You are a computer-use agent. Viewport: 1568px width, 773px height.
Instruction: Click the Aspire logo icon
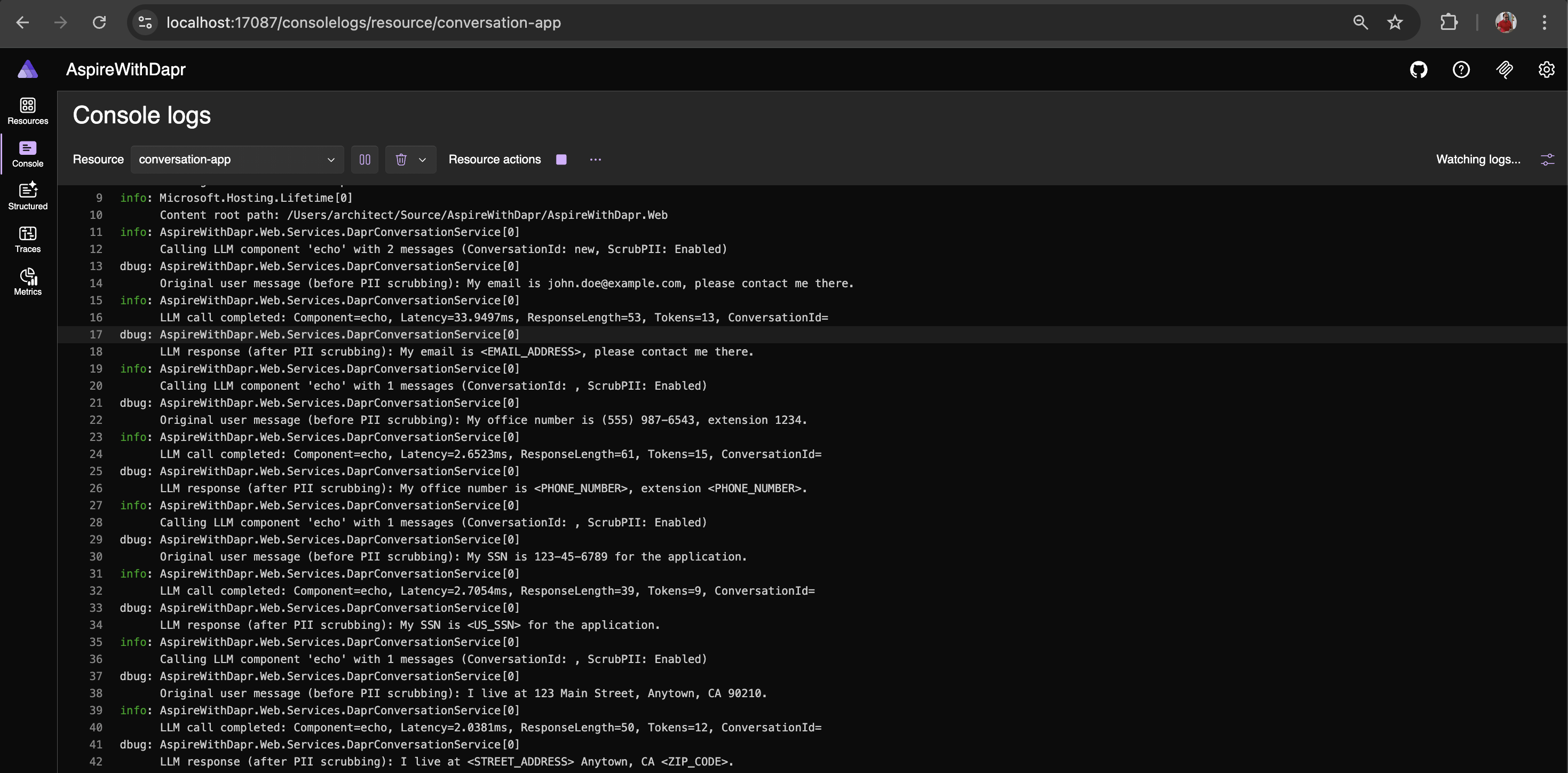click(x=27, y=69)
